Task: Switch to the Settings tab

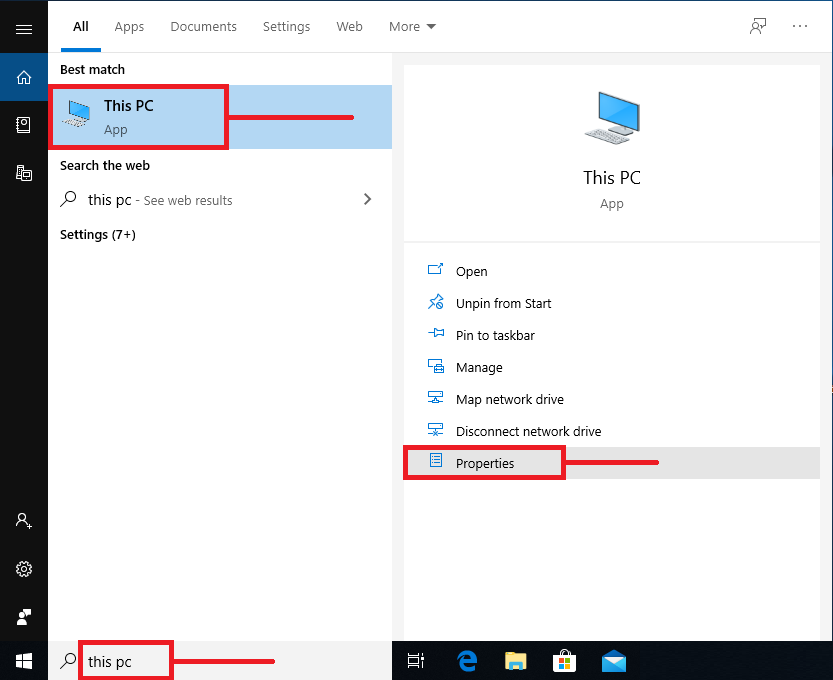Action: (x=286, y=27)
